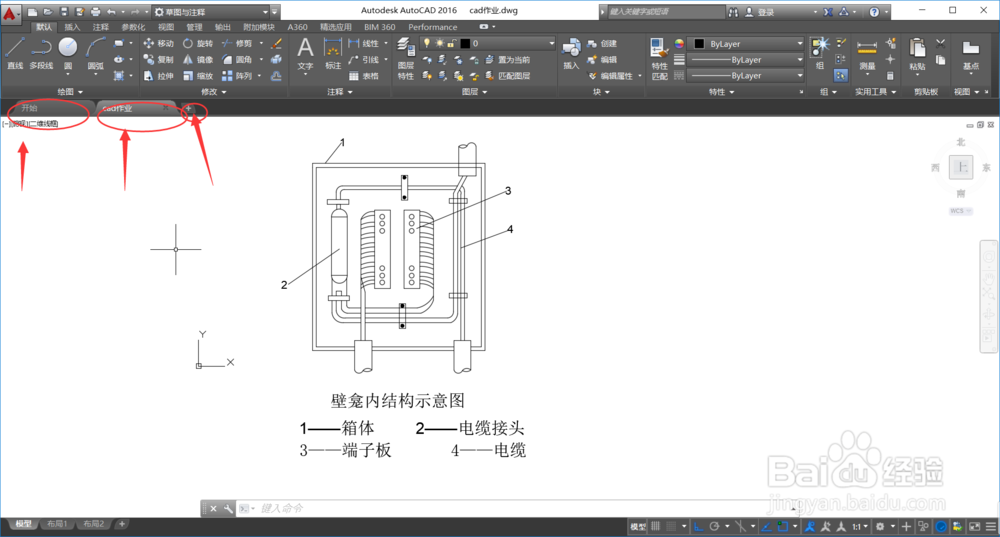Click the Save icon in quick access toolbar
The width and height of the screenshot is (1000, 537).
click(x=64, y=11)
